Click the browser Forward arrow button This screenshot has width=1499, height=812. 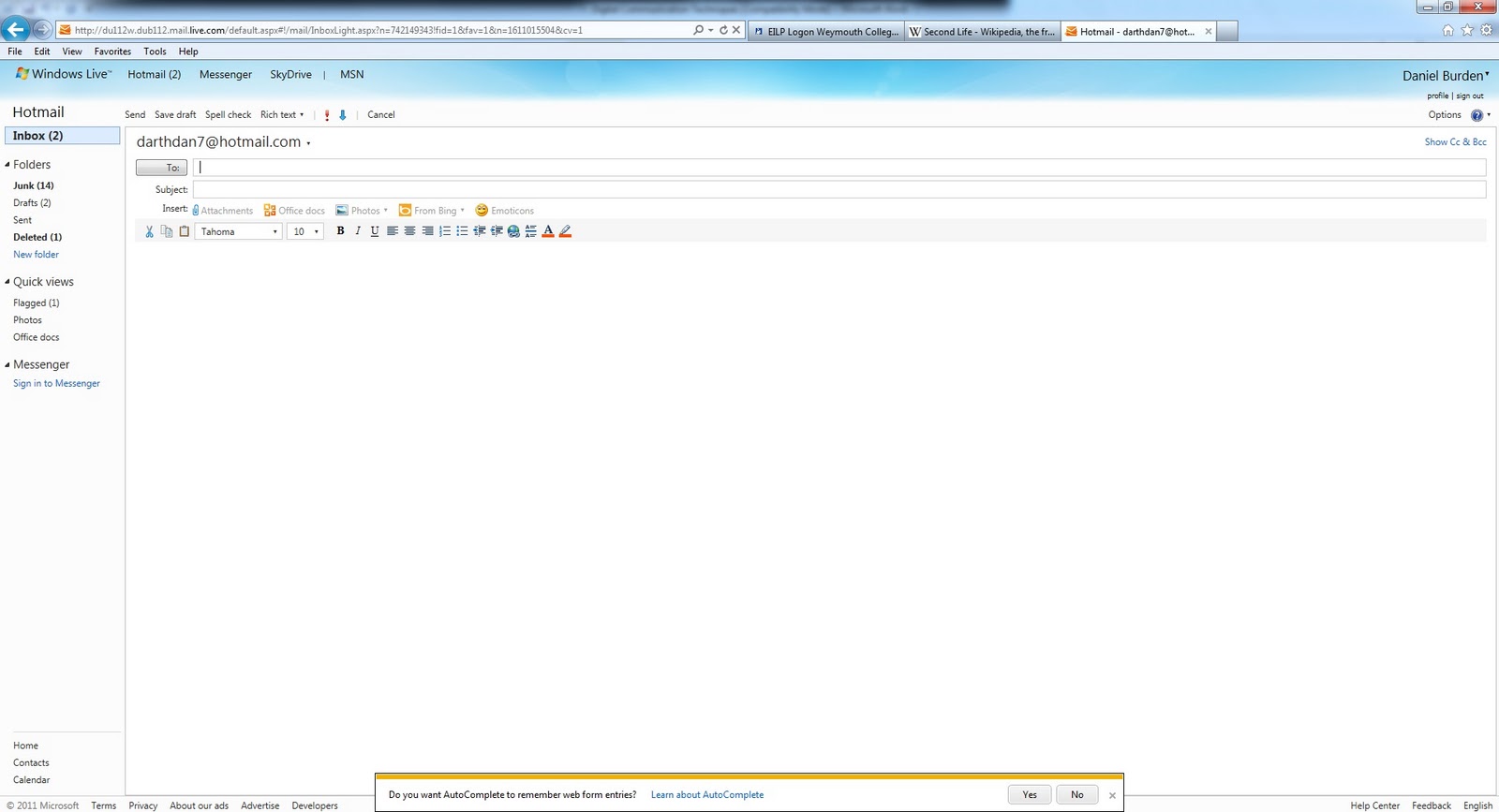42,30
